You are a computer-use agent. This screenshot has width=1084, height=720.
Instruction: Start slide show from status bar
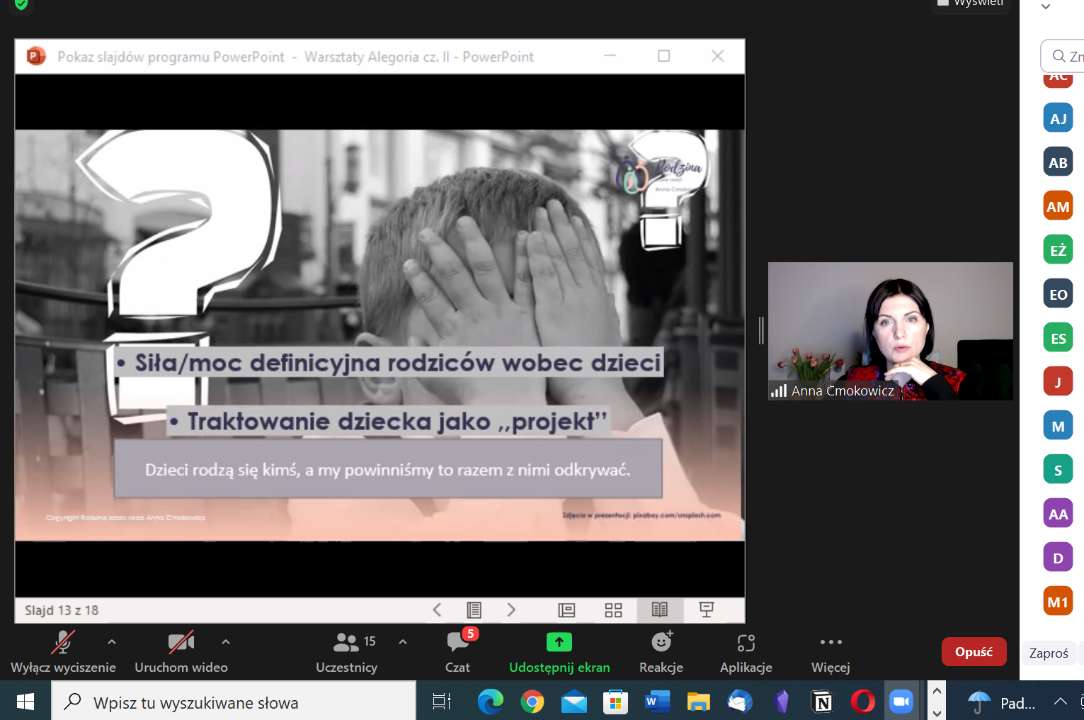point(706,610)
